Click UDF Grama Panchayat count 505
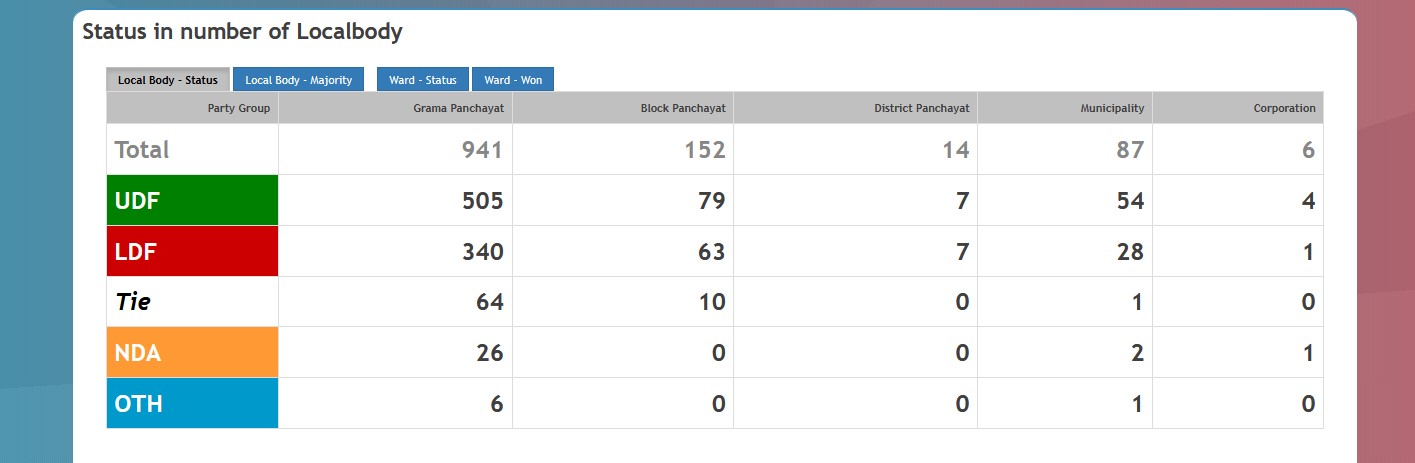Image resolution: width=1415 pixels, height=463 pixels. tap(482, 201)
